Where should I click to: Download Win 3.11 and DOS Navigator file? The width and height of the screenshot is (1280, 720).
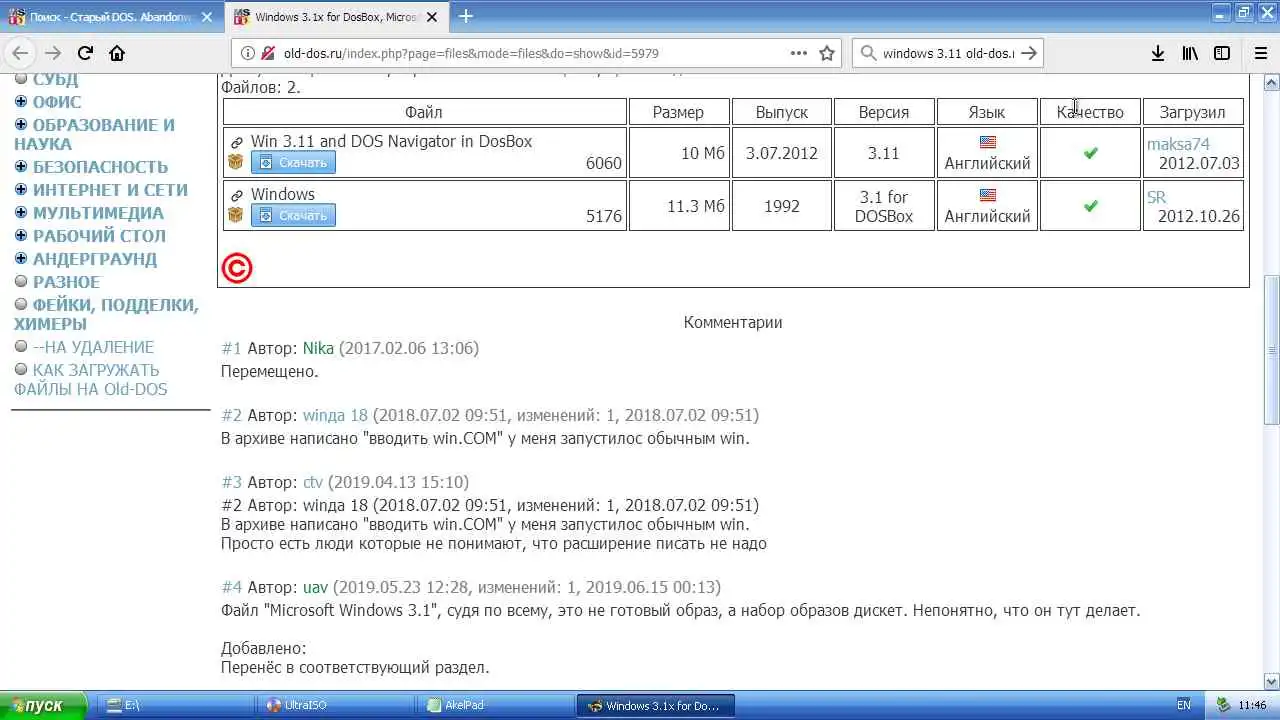(293, 162)
